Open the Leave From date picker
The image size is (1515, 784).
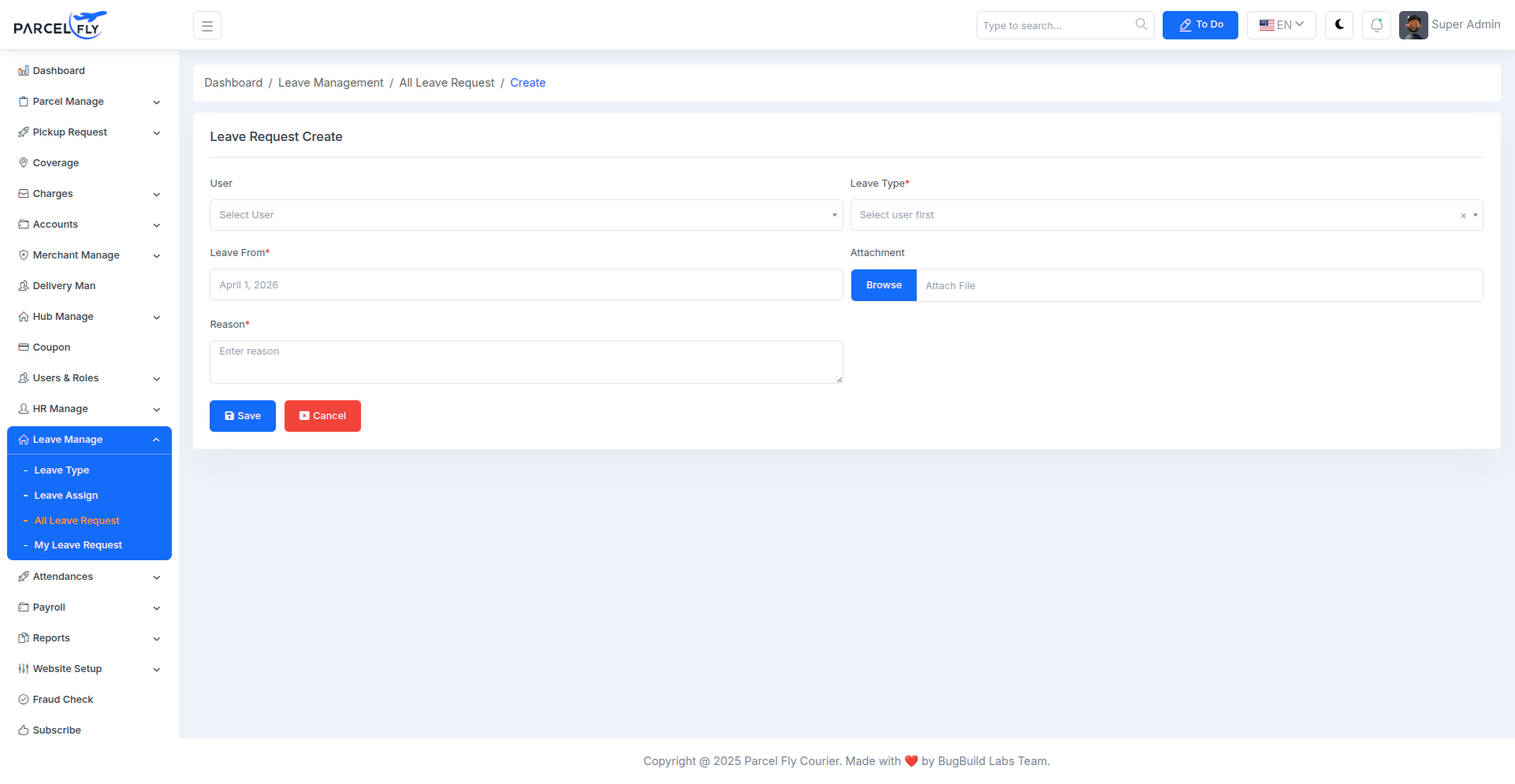click(526, 284)
